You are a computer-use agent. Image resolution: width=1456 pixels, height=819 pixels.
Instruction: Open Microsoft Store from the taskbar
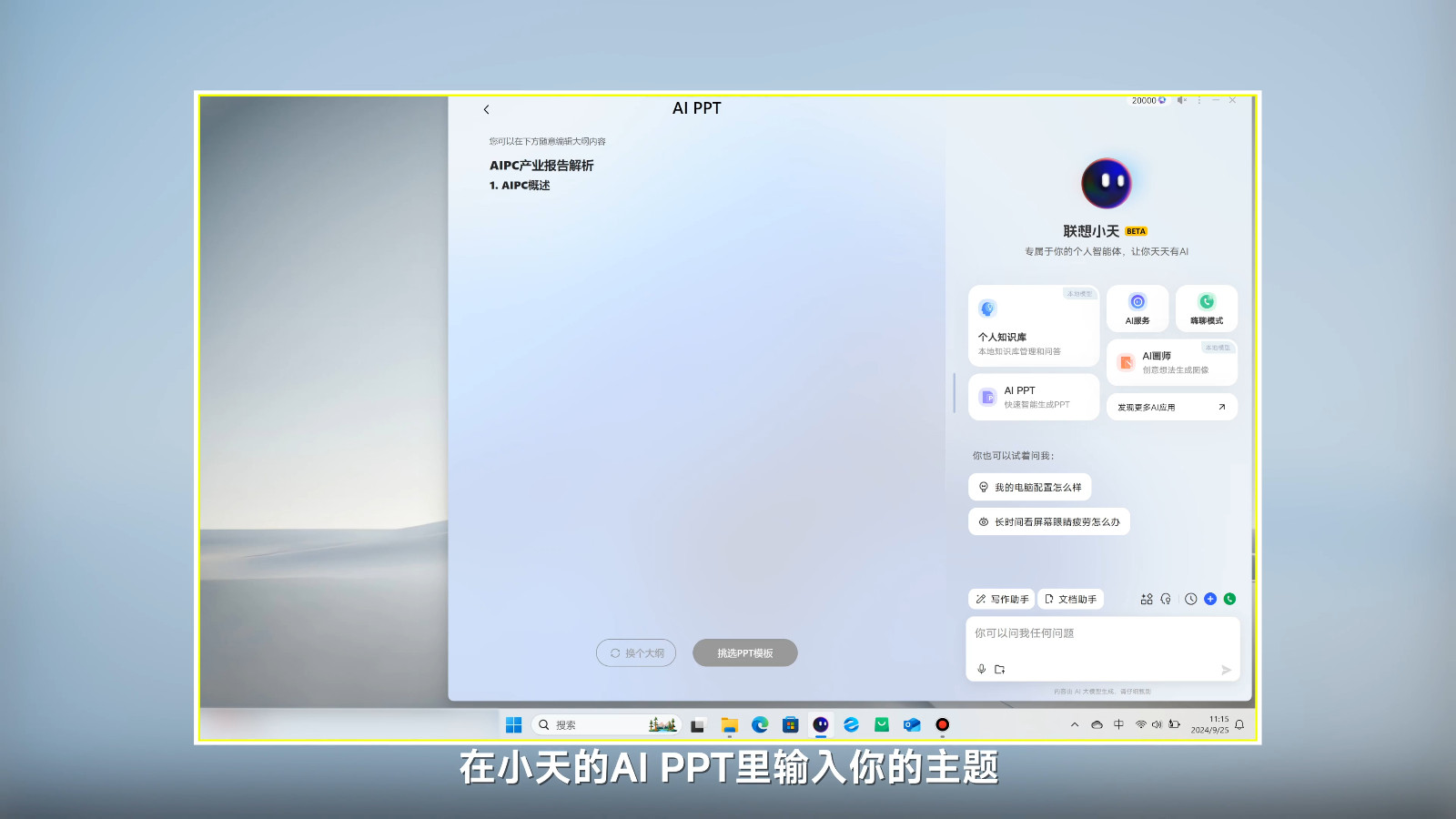tap(790, 724)
